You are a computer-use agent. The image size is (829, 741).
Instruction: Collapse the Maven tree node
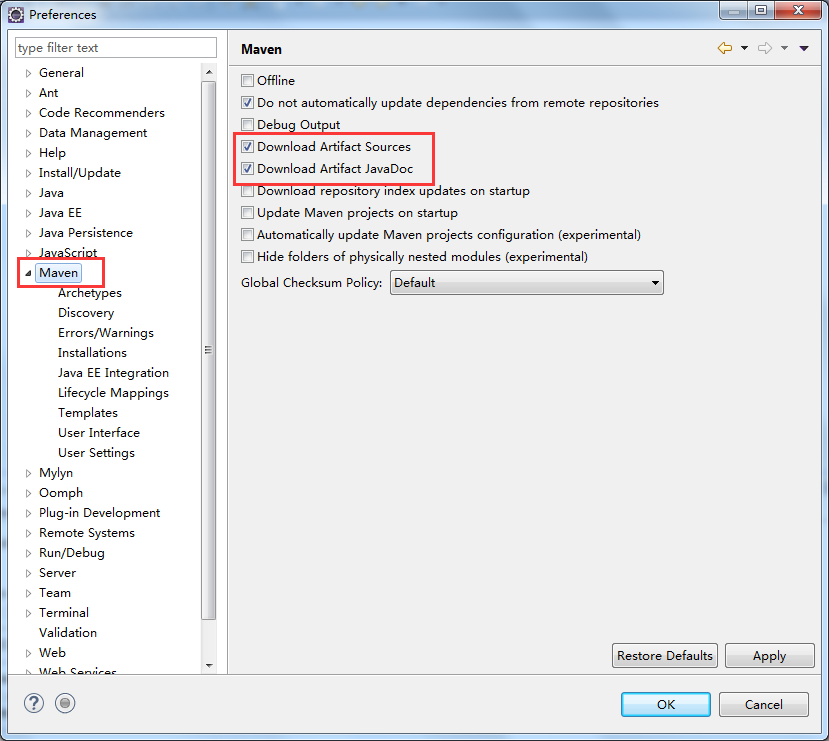(29, 273)
